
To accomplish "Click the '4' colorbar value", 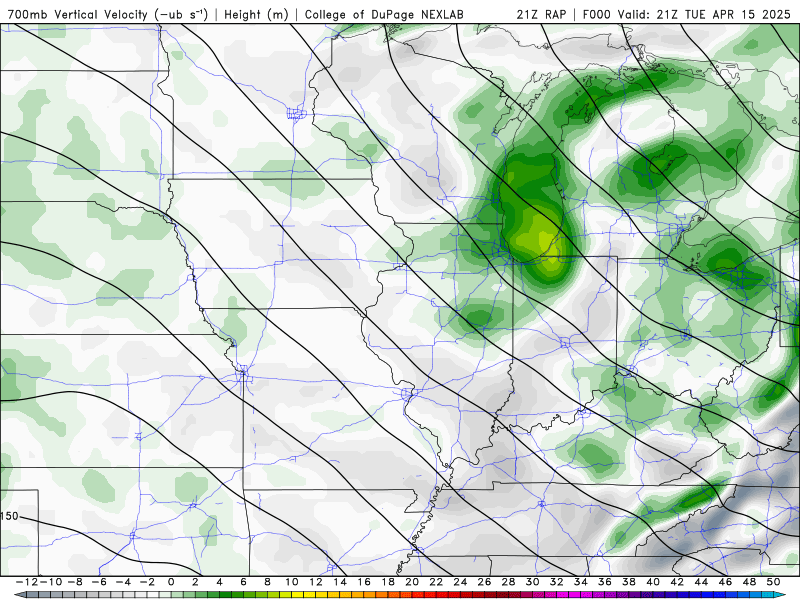I will (x=219, y=582).
